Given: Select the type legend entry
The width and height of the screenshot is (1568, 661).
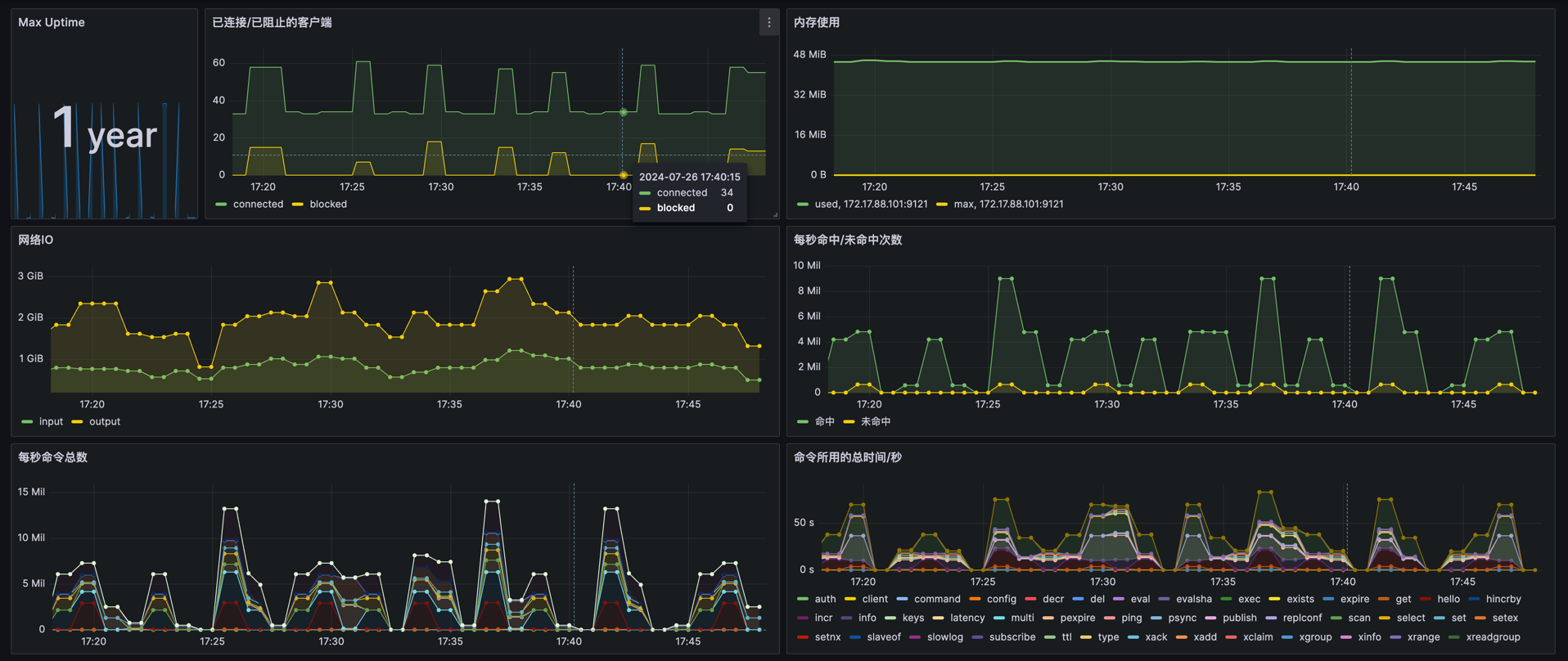Looking at the screenshot, I should [1109, 637].
